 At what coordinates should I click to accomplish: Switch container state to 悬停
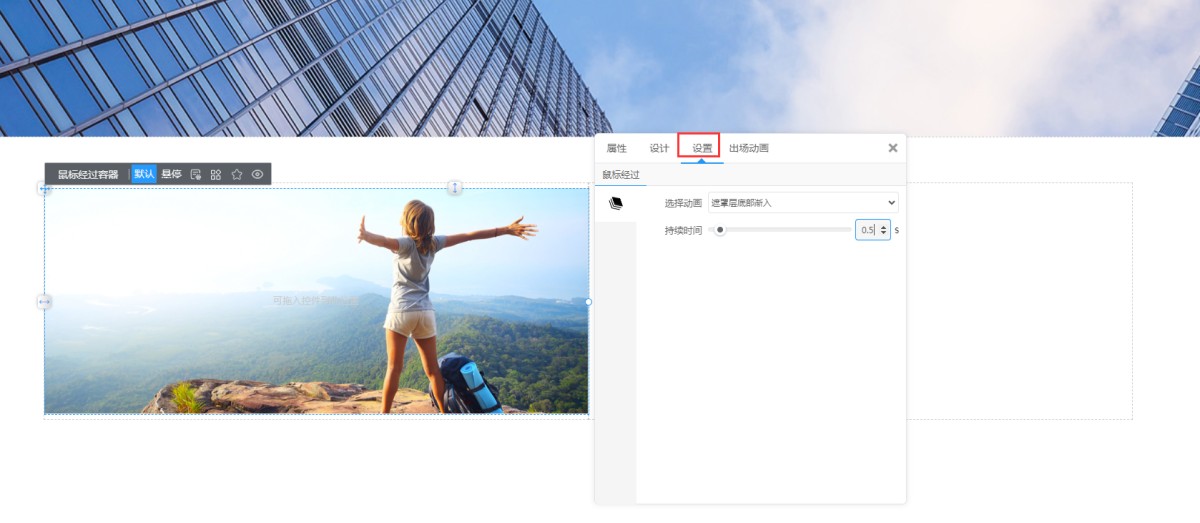tap(171, 174)
